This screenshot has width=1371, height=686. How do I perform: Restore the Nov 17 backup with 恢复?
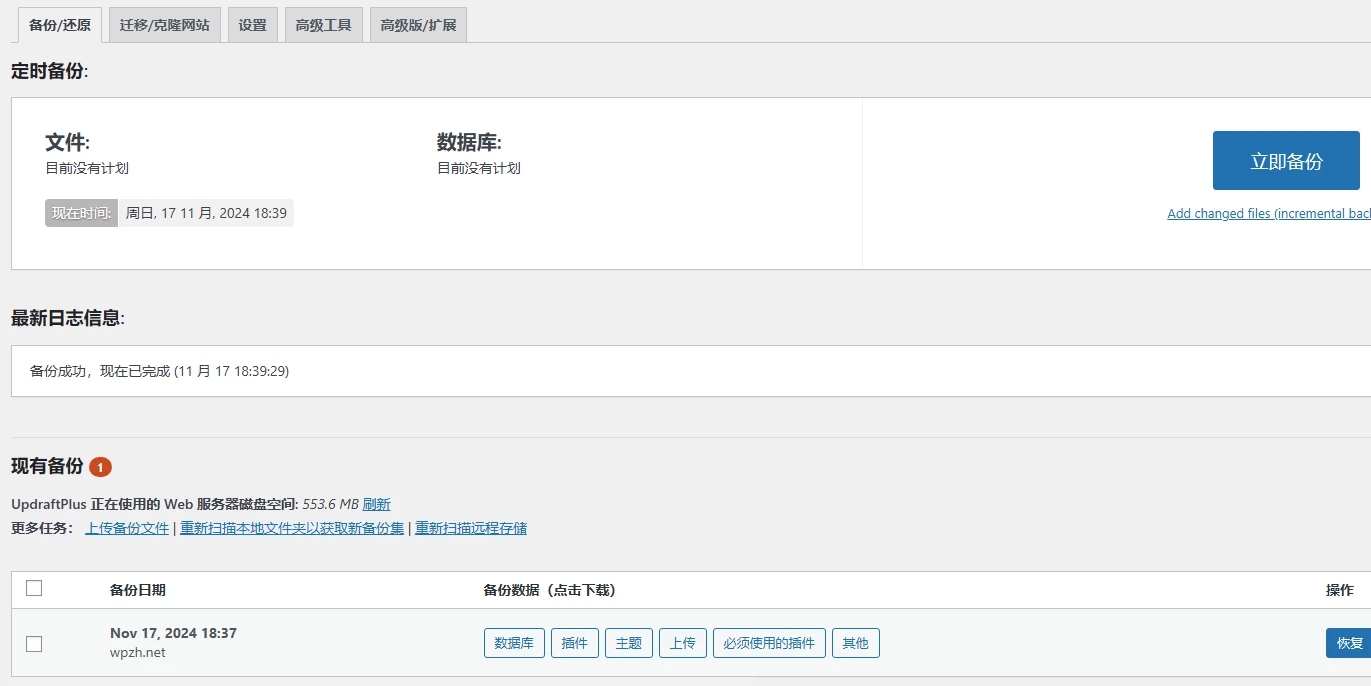[x=1349, y=643]
